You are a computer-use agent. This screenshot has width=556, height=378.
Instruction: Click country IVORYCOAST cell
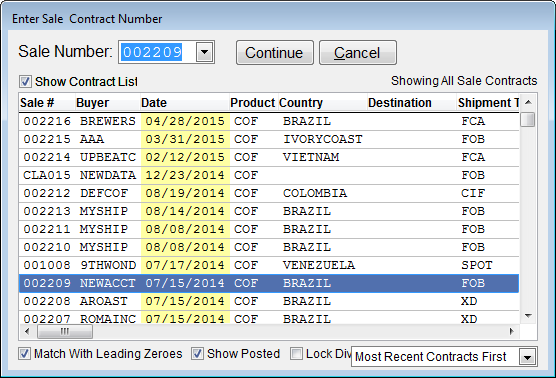click(x=322, y=140)
